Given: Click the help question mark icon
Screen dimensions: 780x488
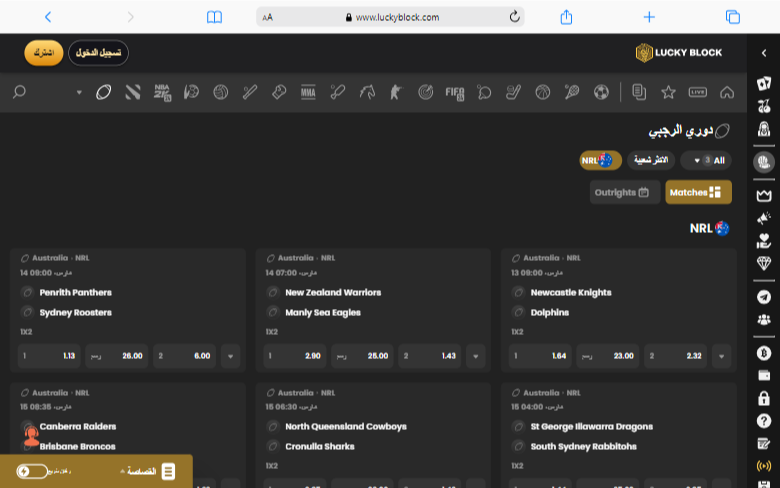Looking at the screenshot, I should [x=764, y=421].
